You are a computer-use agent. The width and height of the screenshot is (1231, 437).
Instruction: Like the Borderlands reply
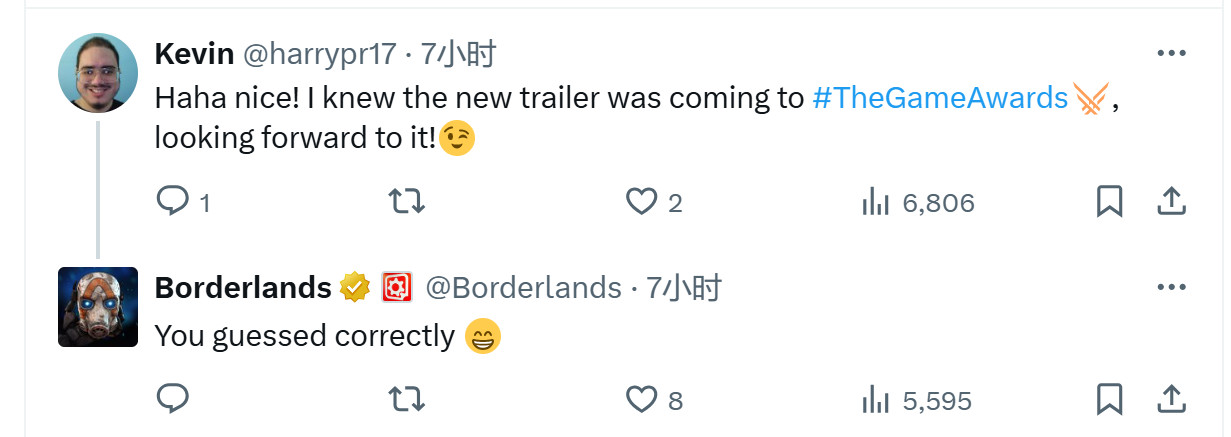tap(641, 400)
